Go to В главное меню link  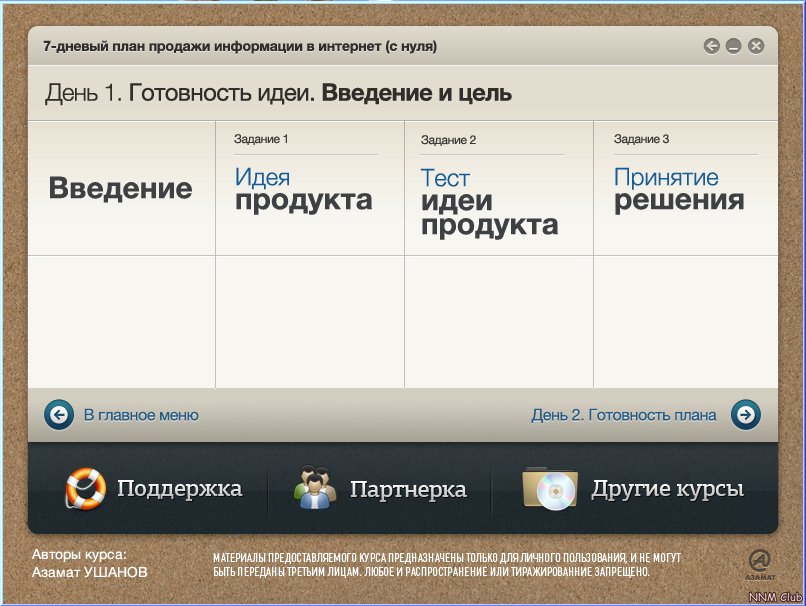[x=140, y=415]
